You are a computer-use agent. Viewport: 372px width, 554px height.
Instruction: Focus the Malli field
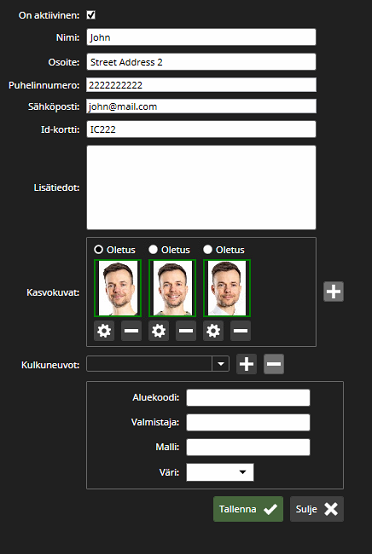248,447
